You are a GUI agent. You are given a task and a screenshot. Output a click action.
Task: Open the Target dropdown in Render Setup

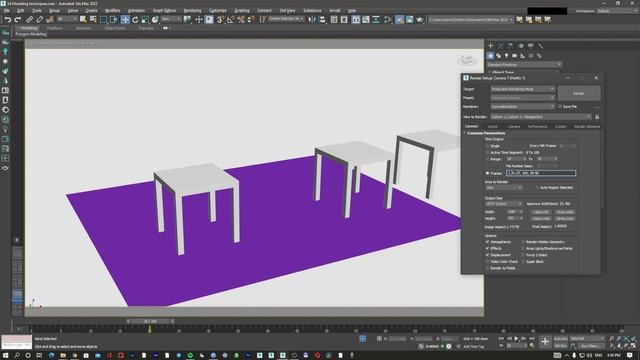click(x=522, y=89)
